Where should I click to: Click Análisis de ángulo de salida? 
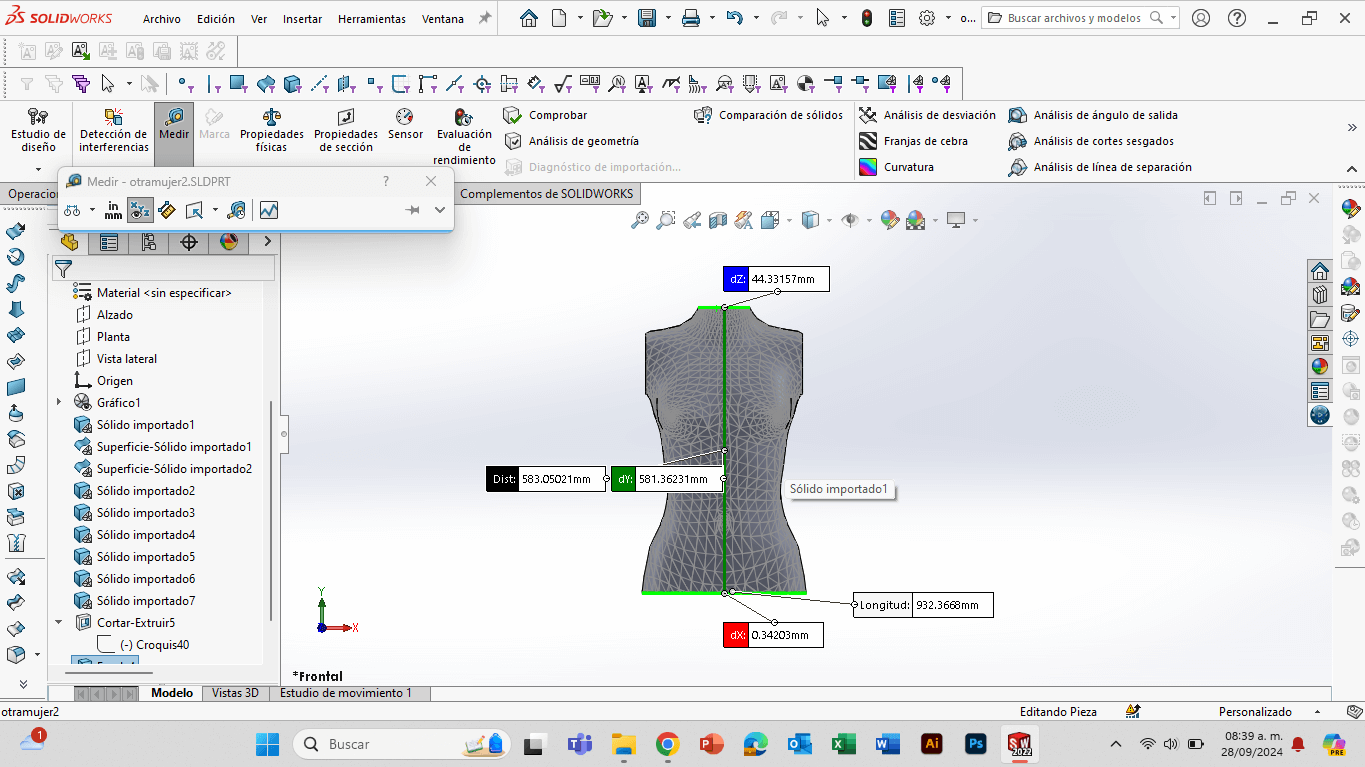coord(1093,115)
